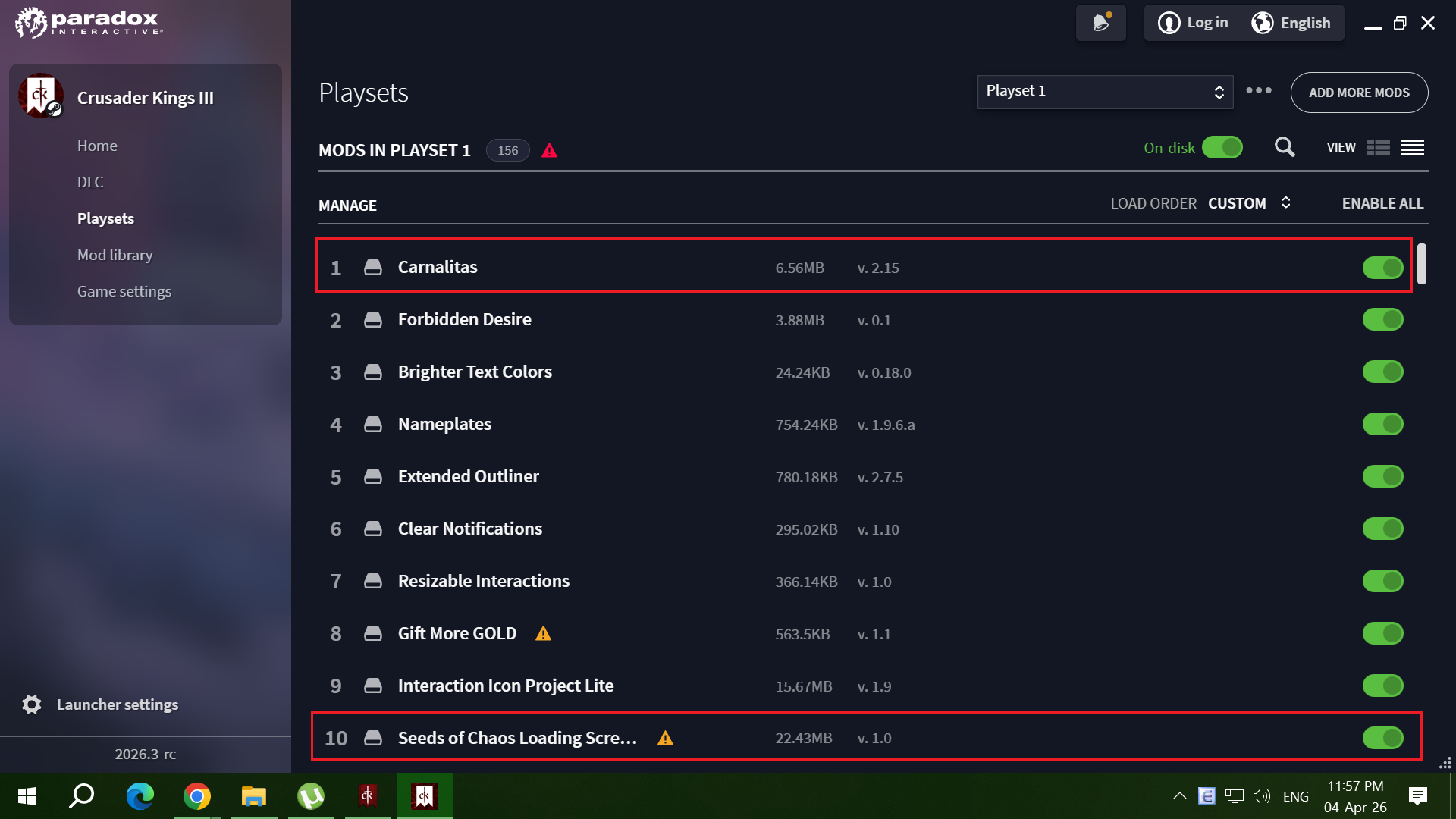
Task: Click the English language selector
Action: point(1305,23)
